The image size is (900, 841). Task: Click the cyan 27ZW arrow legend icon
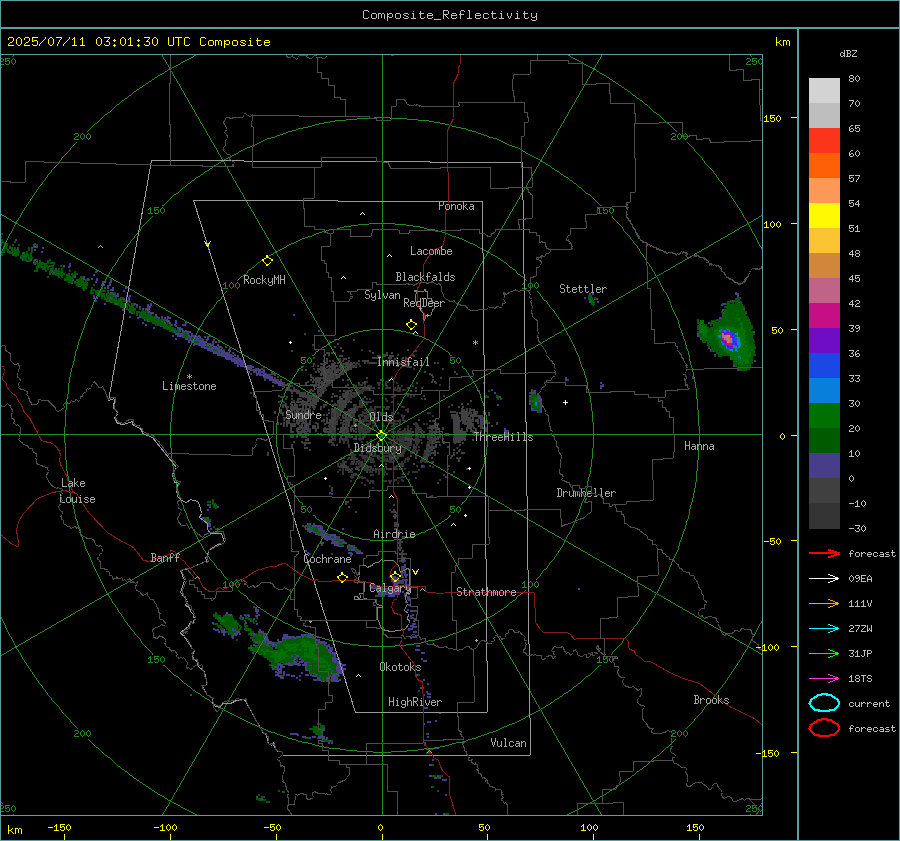pos(824,629)
